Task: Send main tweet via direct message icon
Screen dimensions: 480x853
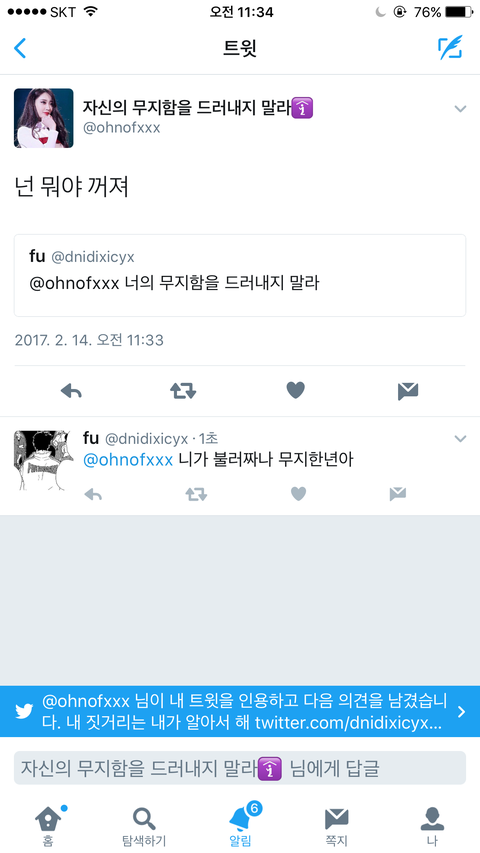Action: 408,391
